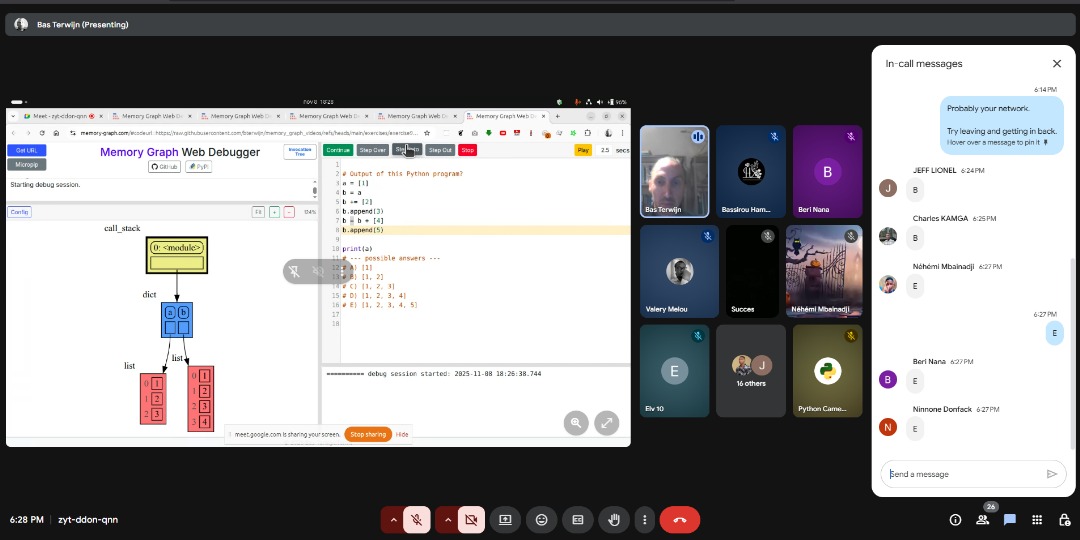Open the send reaction emoji button
The width and height of the screenshot is (1080, 540).
(x=541, y=520)
